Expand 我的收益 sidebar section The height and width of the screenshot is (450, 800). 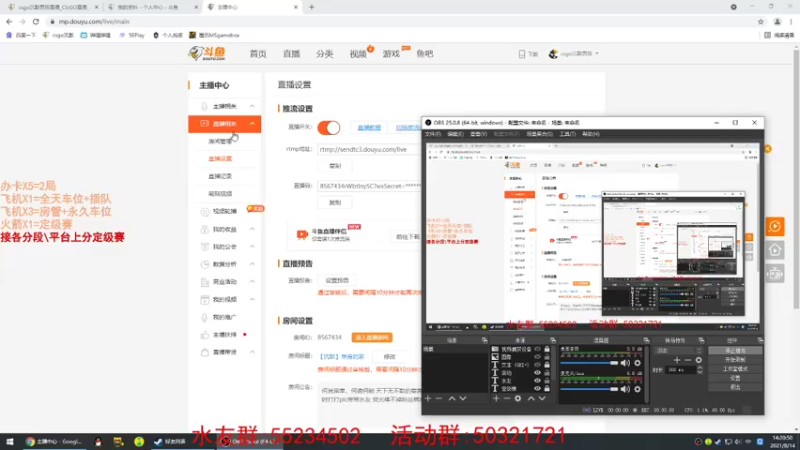coord(252,229)
